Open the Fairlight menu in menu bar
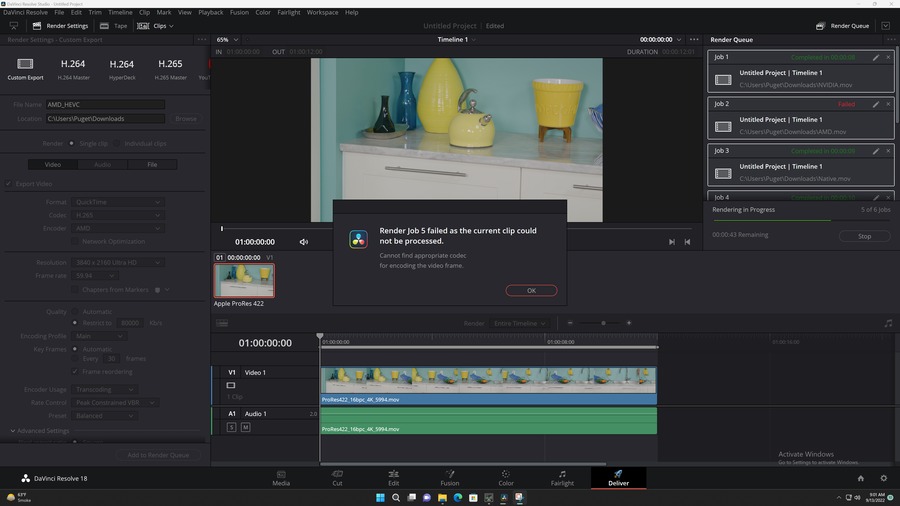 coord(289,12)
